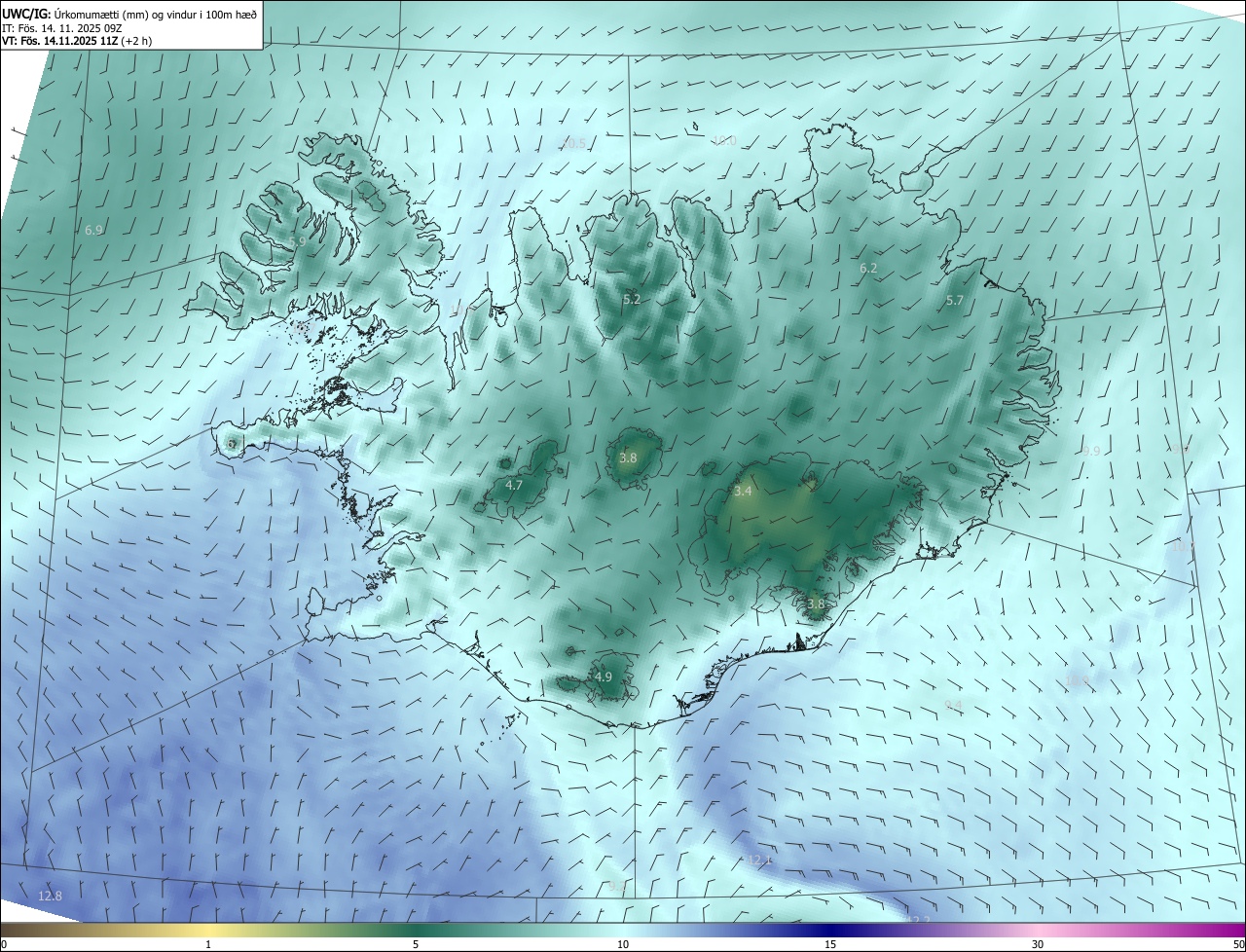The width and height of the screenshot is (1246, 952).
Task: Click the color scale tick labeled 15
Action: [830, 944]
